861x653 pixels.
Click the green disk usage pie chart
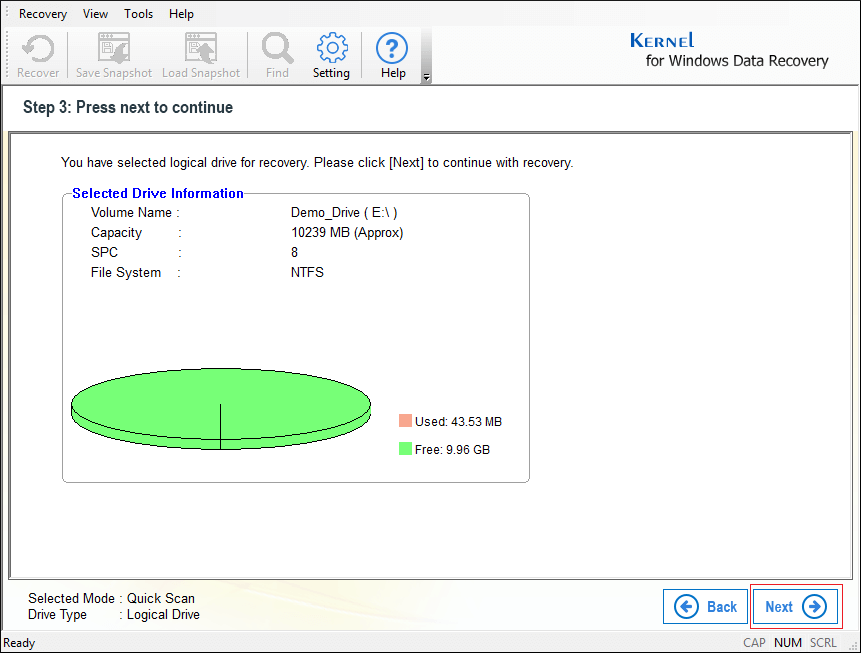(221, 409)
